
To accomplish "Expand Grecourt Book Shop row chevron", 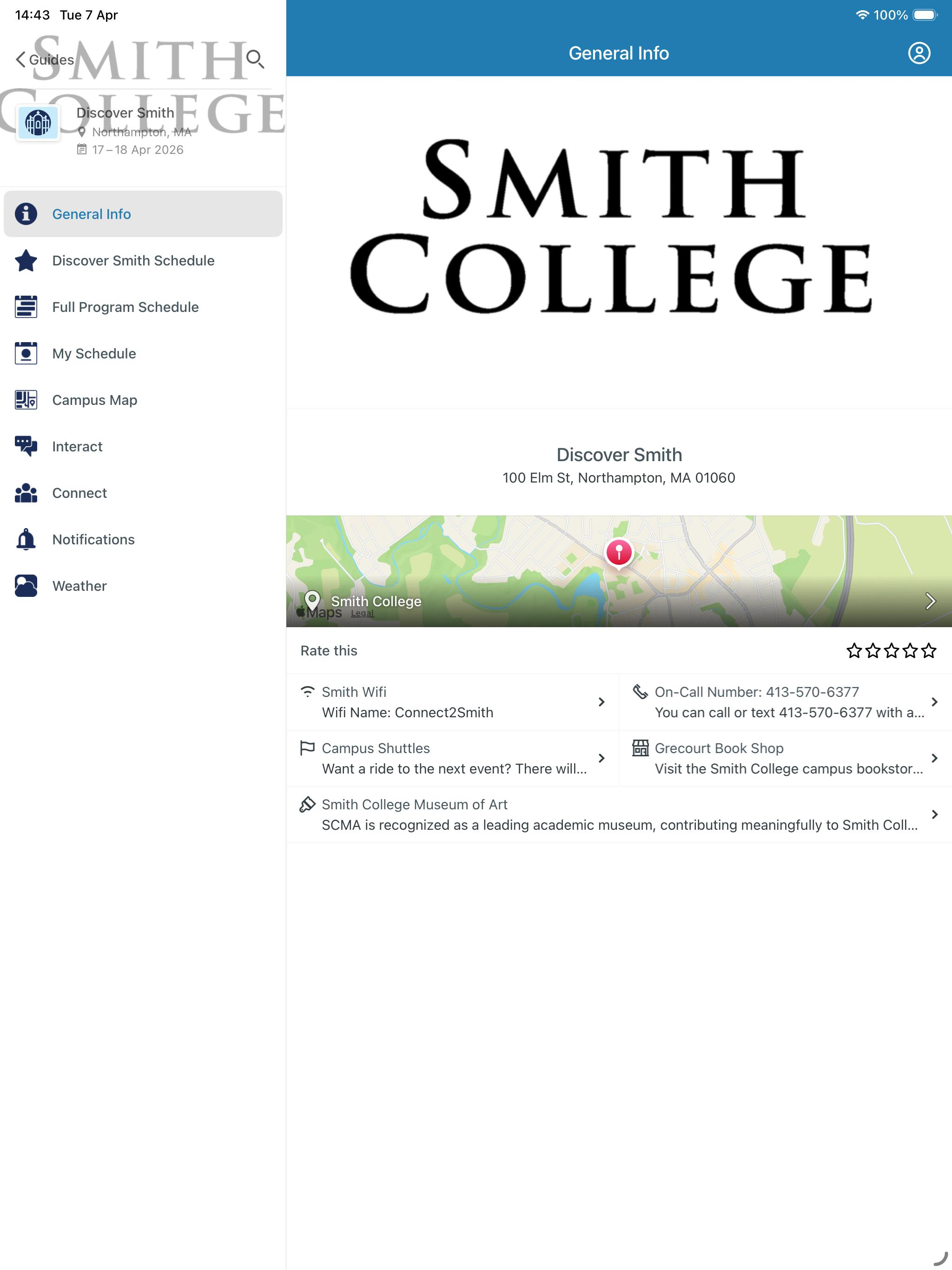I will click(x=934, y=758).
